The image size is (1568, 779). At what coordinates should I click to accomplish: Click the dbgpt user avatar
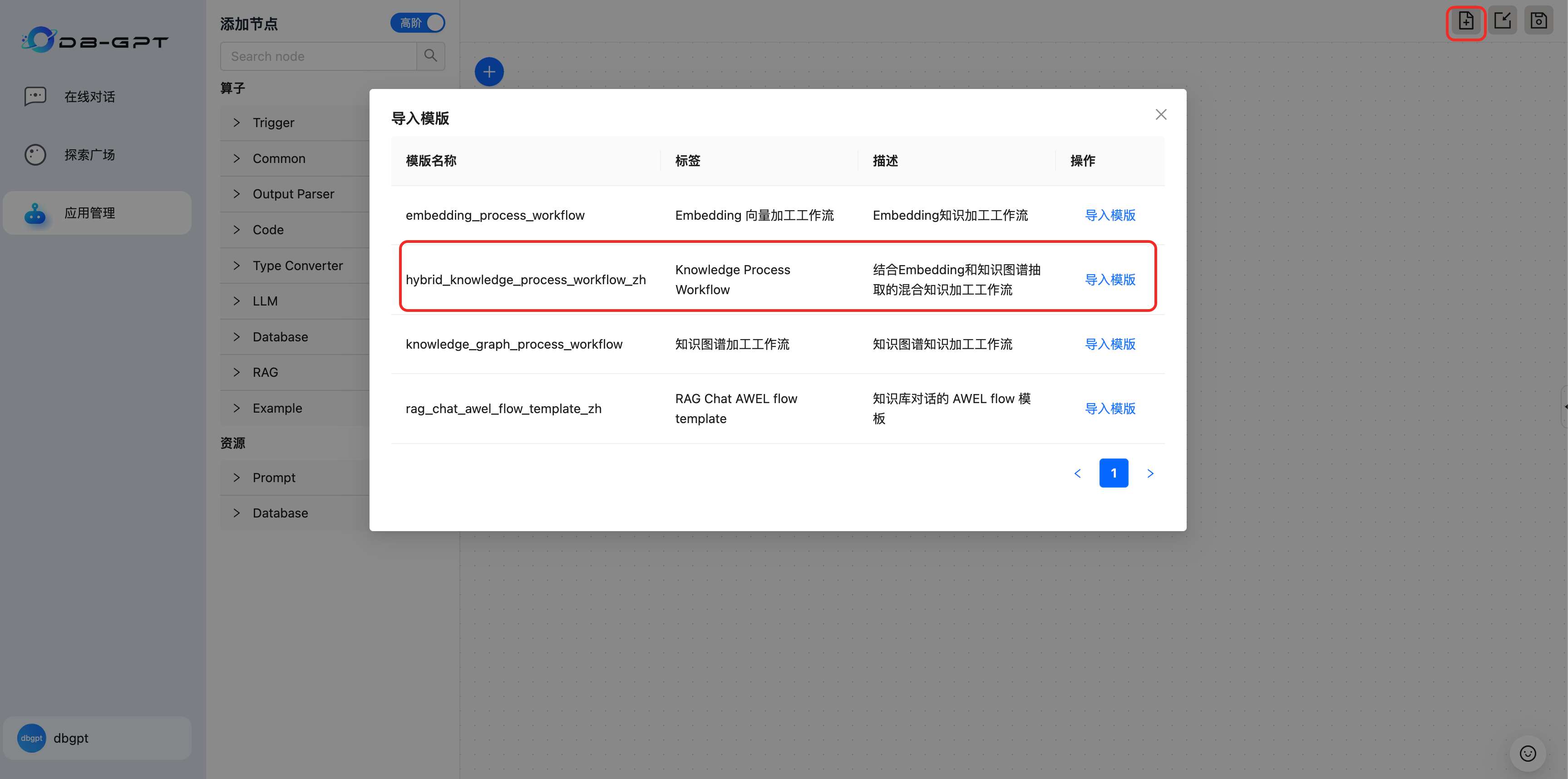tap(32, 738)
